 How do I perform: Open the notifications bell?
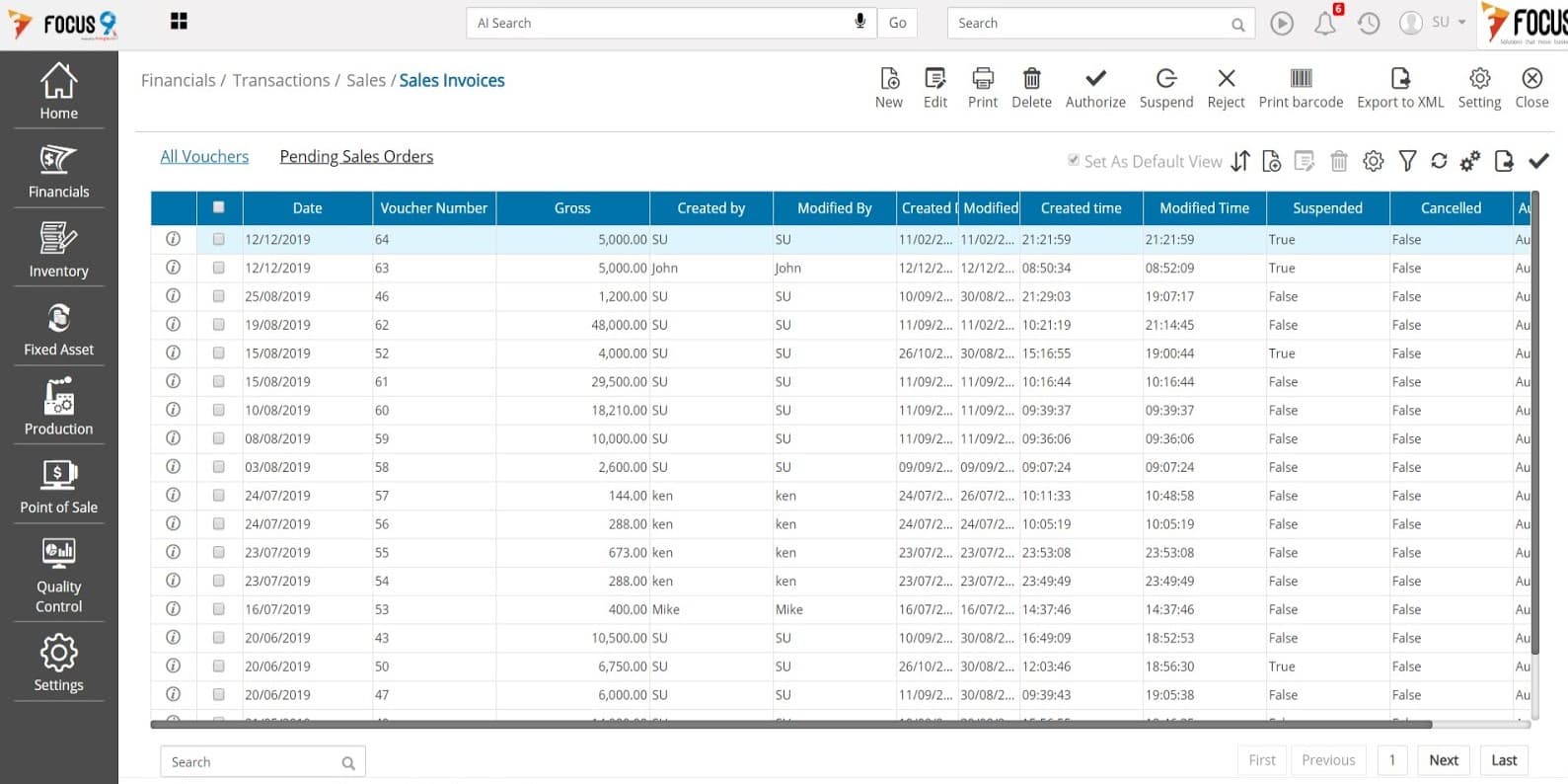[1325, 24]
